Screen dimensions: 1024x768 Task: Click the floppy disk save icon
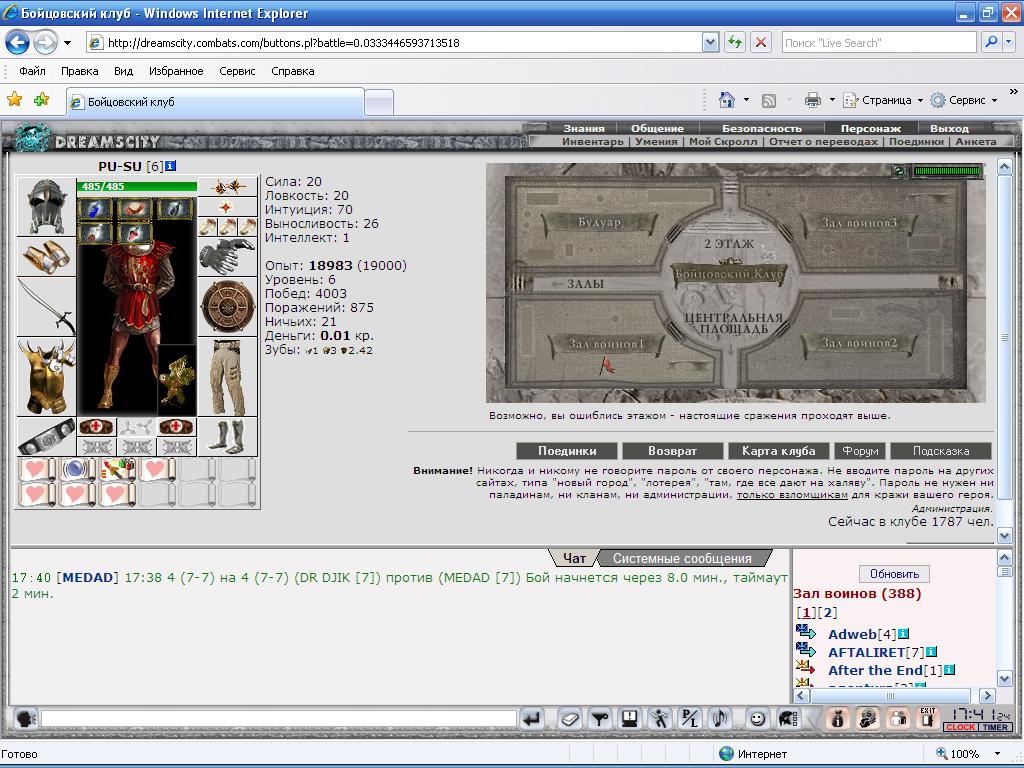pyautogui.click(x=630, y=719)
